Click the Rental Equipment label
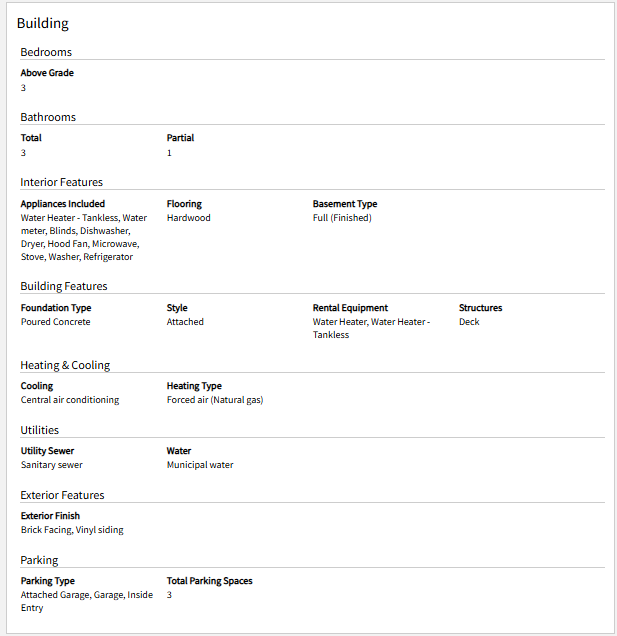This screenshot has height=636, width=617. coord(350,308)
